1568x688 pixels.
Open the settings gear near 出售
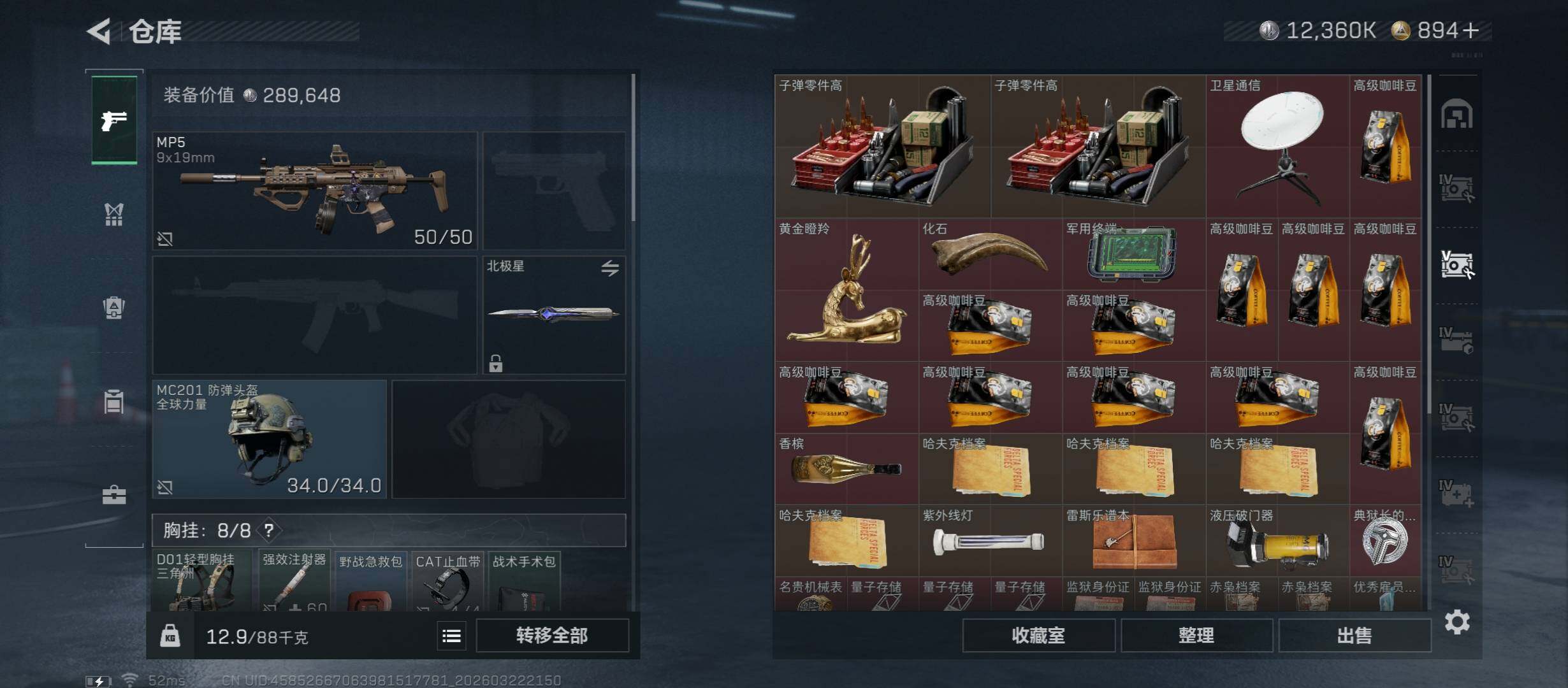pyautogui.click(x=1457, y=622)
